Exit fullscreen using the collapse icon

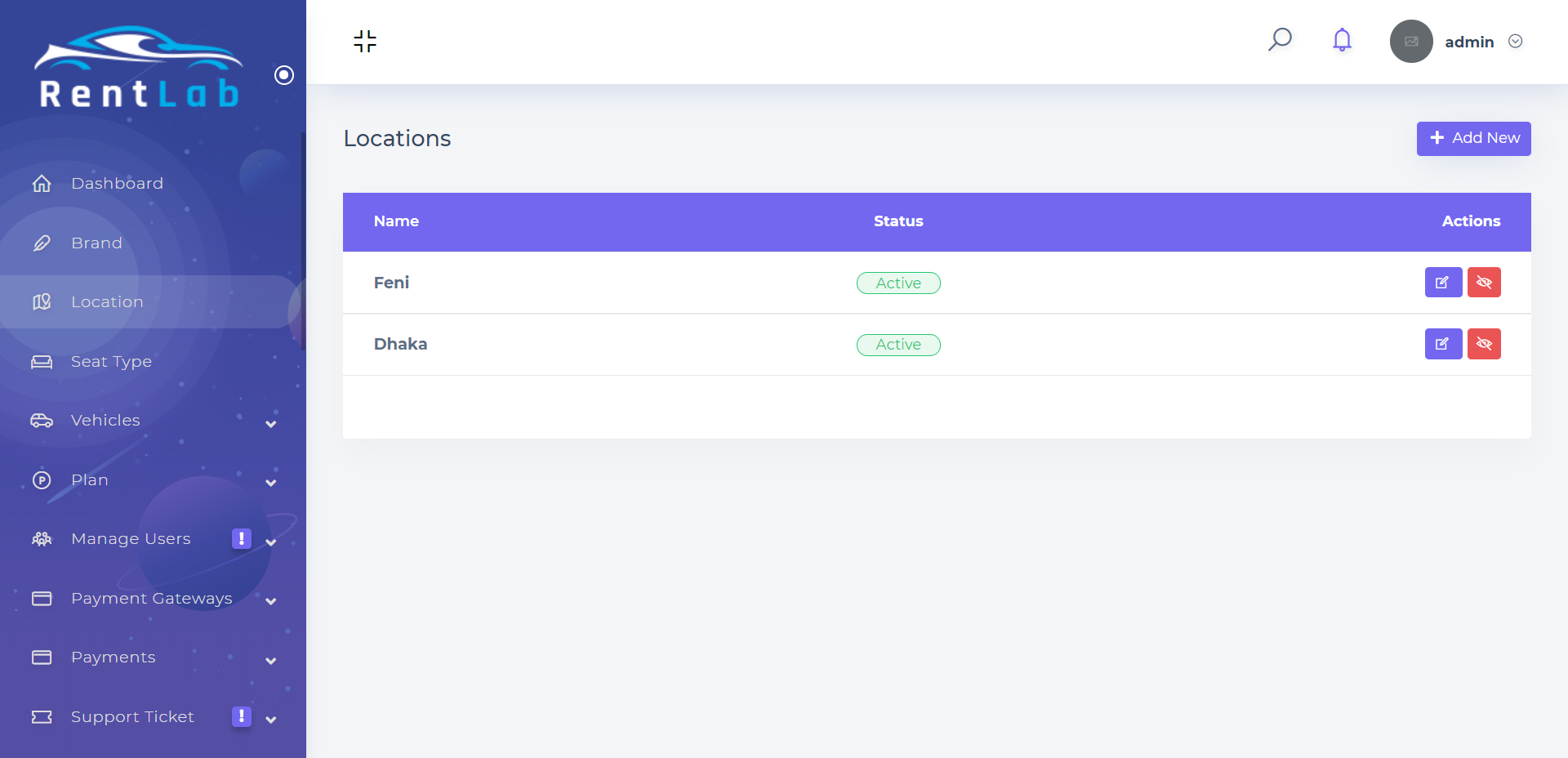(365, 41)
